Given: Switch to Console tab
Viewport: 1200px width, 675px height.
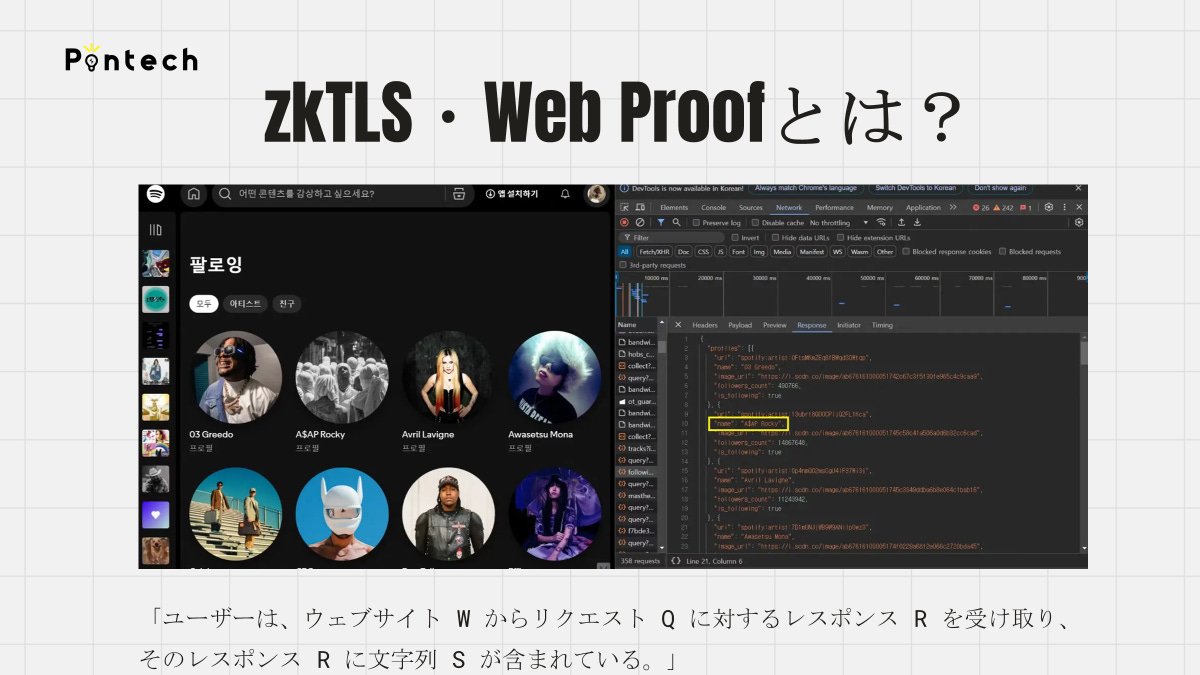Looking at the screenshot, I should click(714, 208).
